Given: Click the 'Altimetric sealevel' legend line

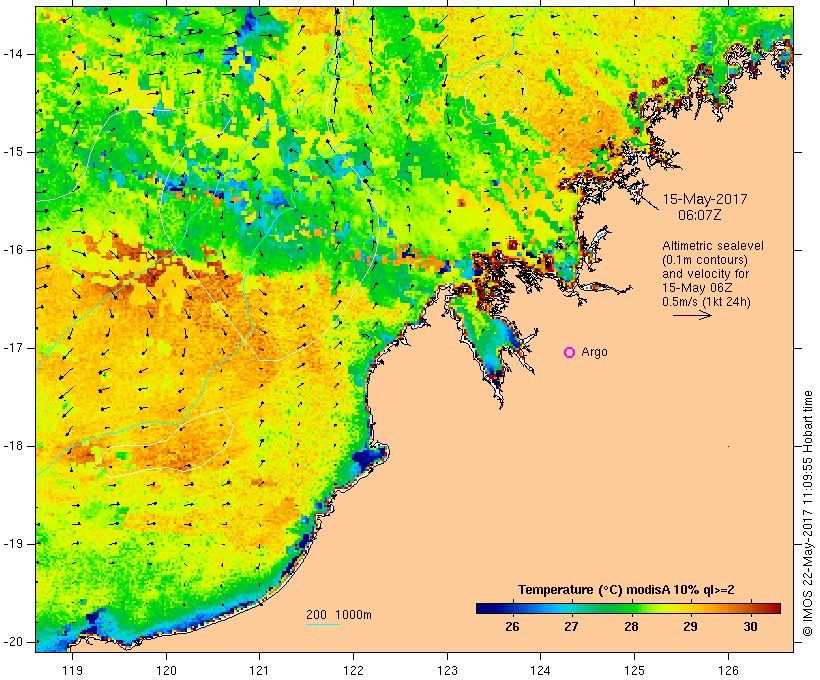Looking at the screenshot, I should [713, 246].
